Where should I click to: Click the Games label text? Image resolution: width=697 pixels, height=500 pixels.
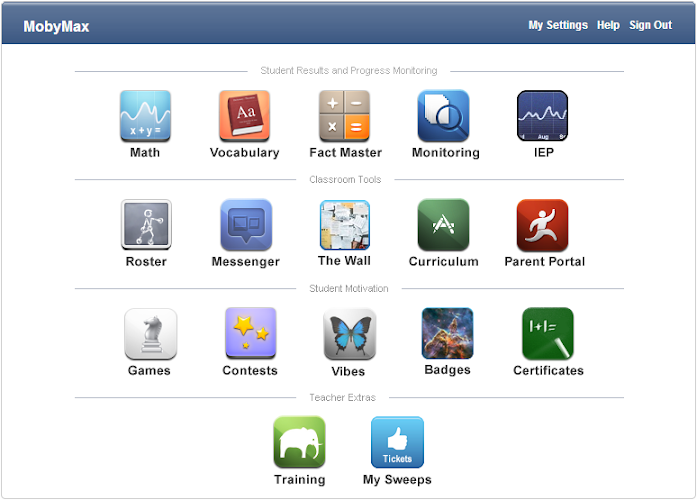[x=149, y=370]
